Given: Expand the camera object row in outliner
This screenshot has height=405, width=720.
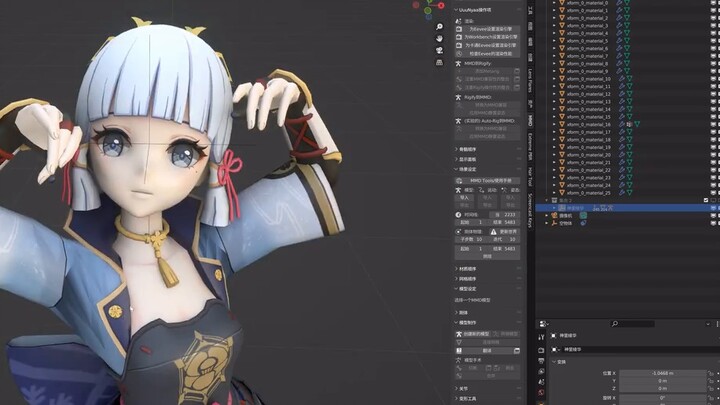Looking at the screenshot, I should coord(547,215).
